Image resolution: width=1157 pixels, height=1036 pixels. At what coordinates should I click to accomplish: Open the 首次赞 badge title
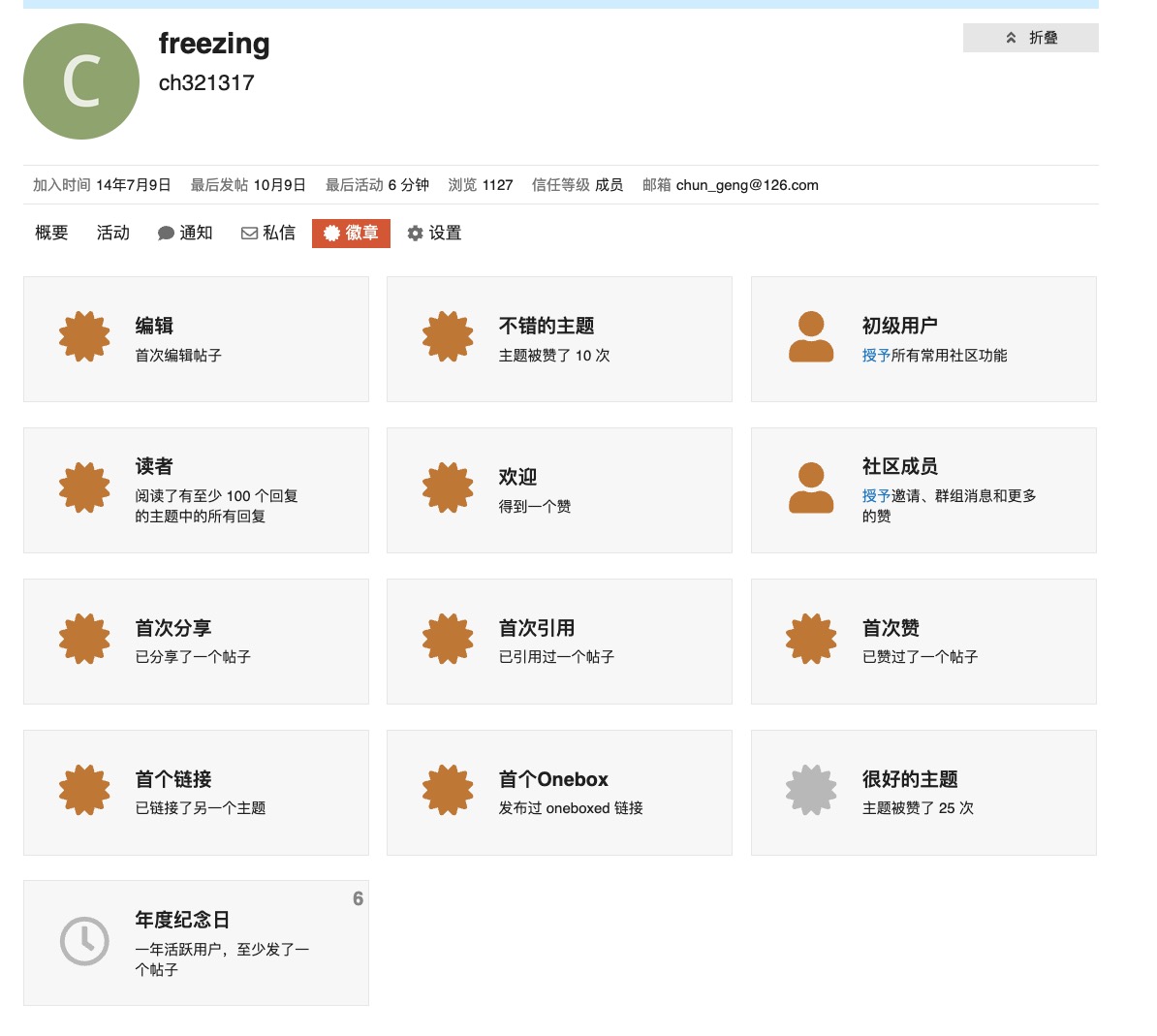click(891, 628)
